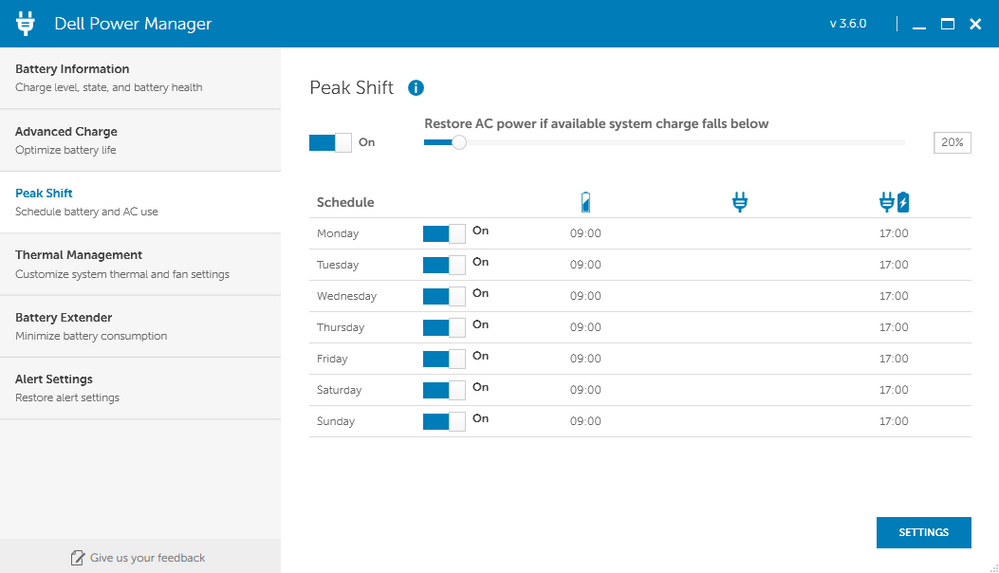
Task: Click Friday's 09:00 start time
Action: [x=586, y=358]
